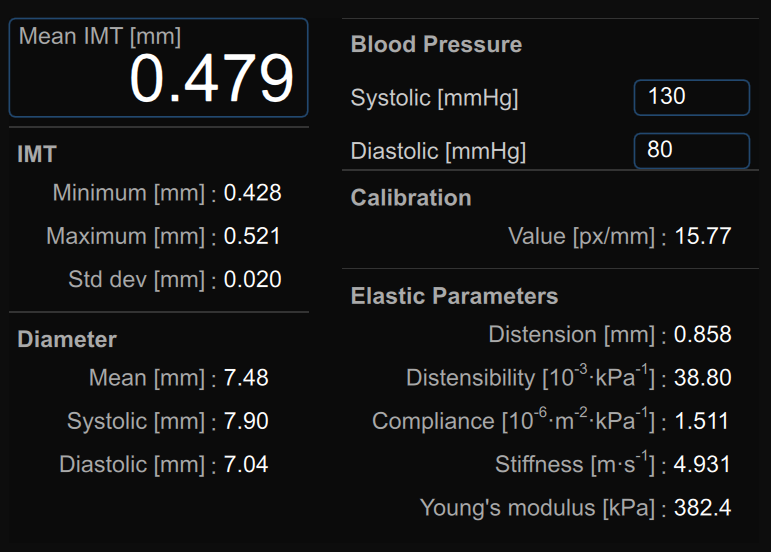Select the calibration value 15.77
Image resolution: width=771 pixels, height=552 pixels.
click(702, 237)
